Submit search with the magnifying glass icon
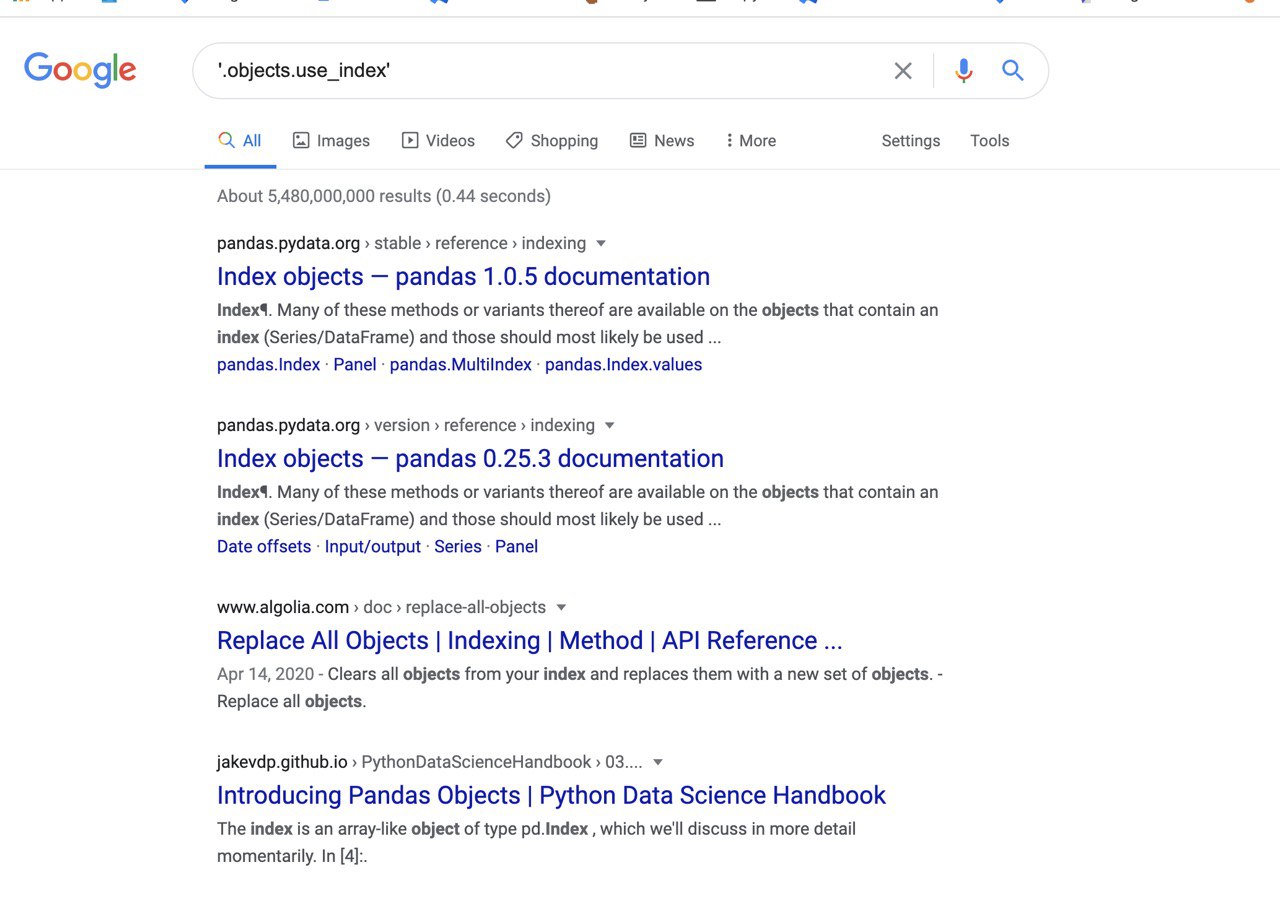Screen dimensions: 1280x903 click(1013, 70)
